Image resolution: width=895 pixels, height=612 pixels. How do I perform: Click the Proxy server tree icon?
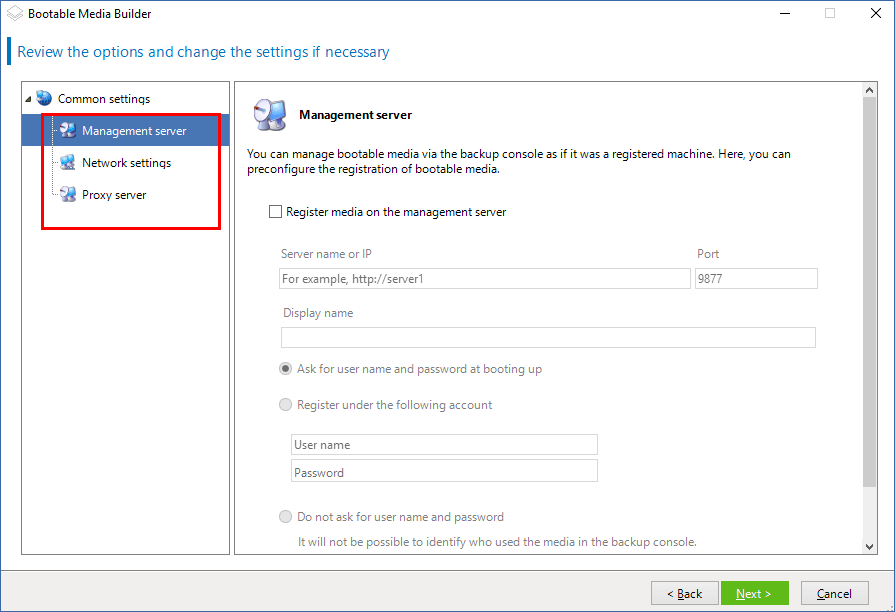[67, 195]
